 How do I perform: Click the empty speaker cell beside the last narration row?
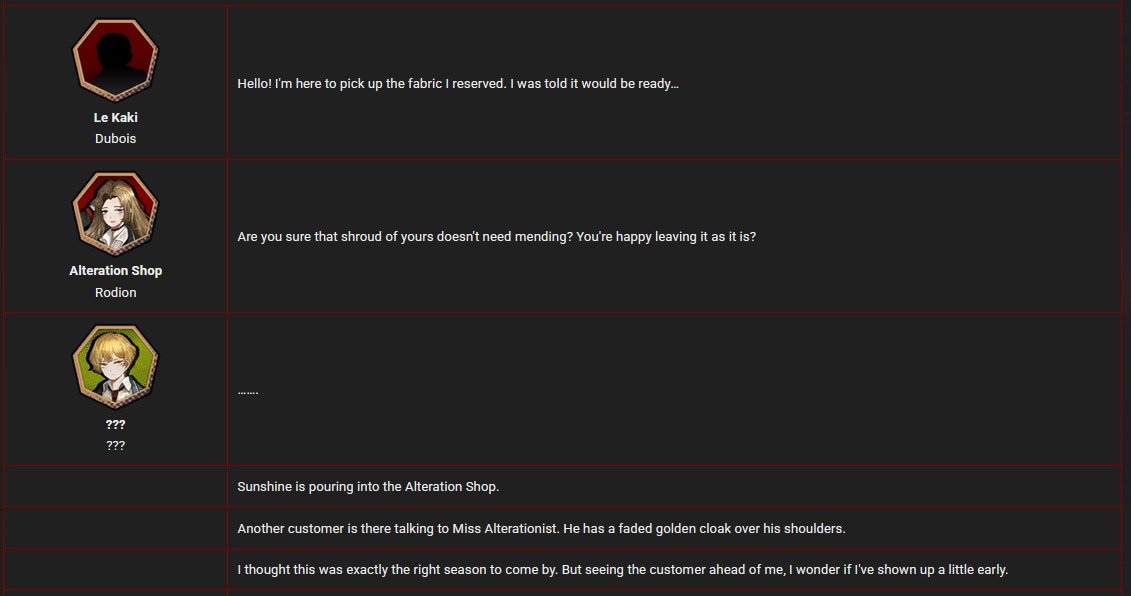click(x=115, y=569)
